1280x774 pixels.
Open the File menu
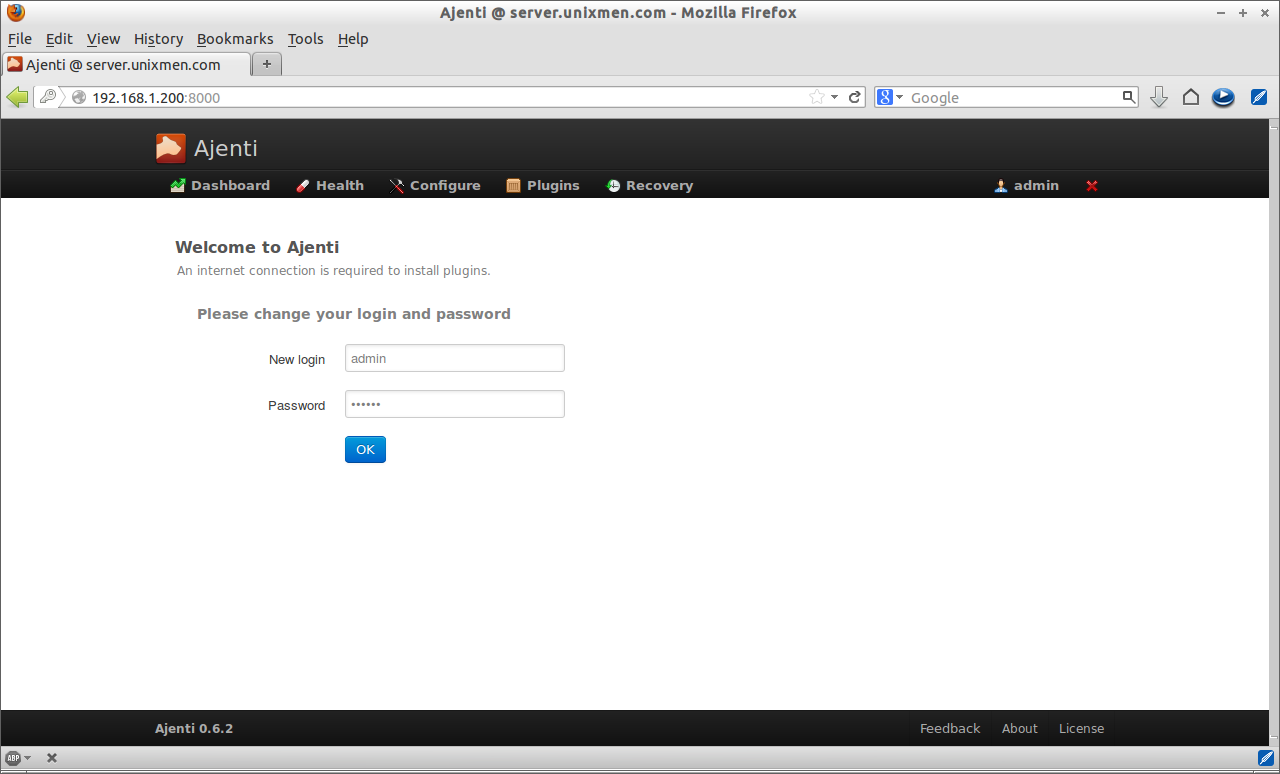pos(20,39)
